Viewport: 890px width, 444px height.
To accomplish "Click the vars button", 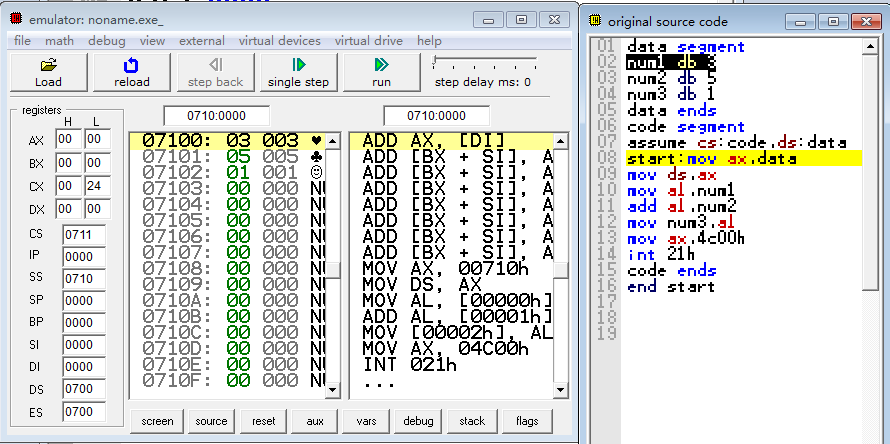I will (x=367, y=421).
